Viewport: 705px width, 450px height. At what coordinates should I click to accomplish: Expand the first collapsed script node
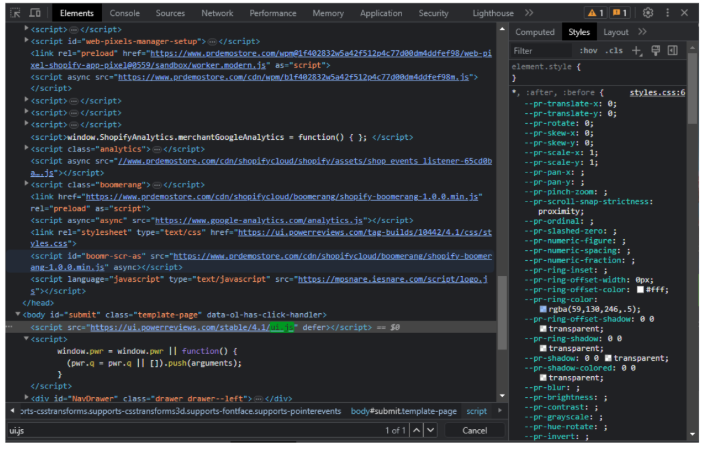pos(27,29)
